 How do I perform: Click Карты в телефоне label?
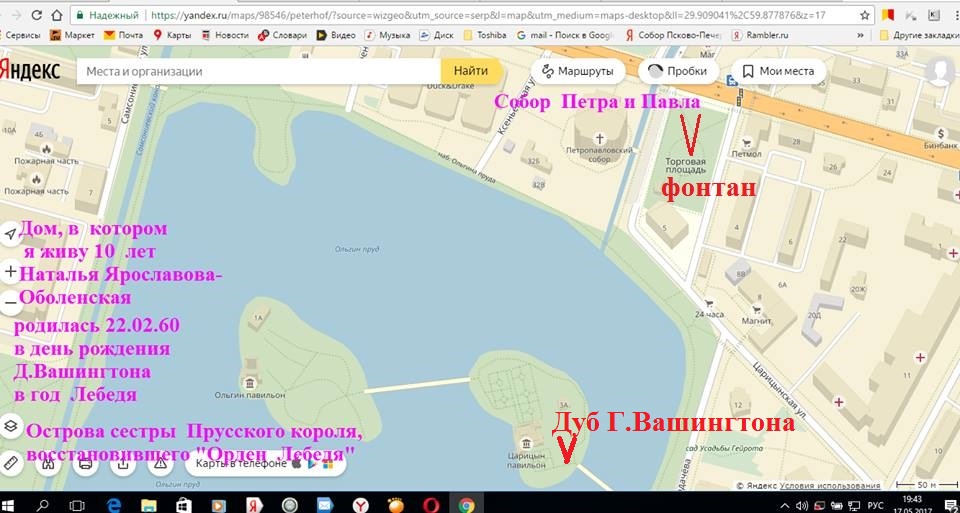point(241,463)
